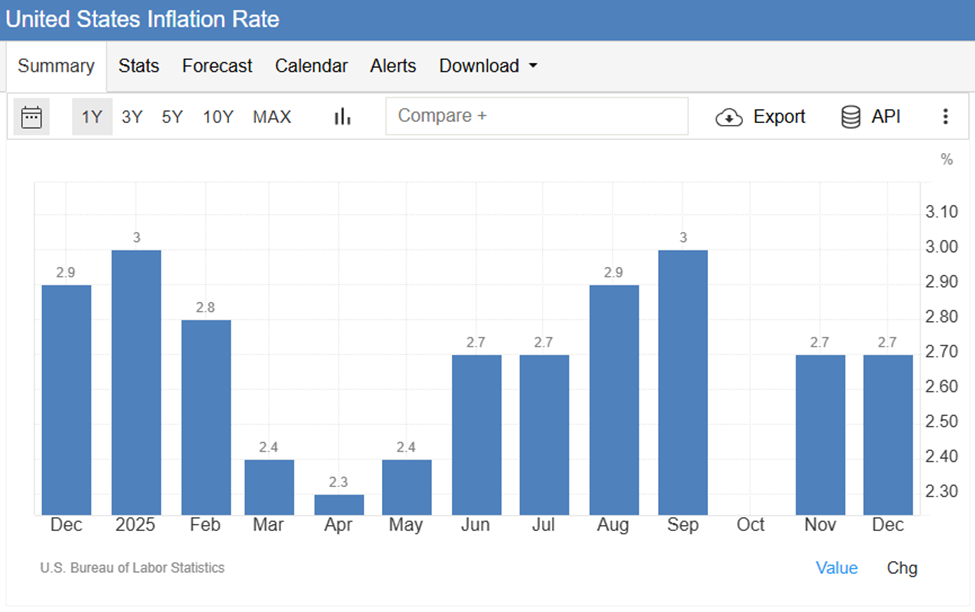This screenshot has width=975, height=612.
Task: Switch chart to Chg view
Action: tap(902, 568)
